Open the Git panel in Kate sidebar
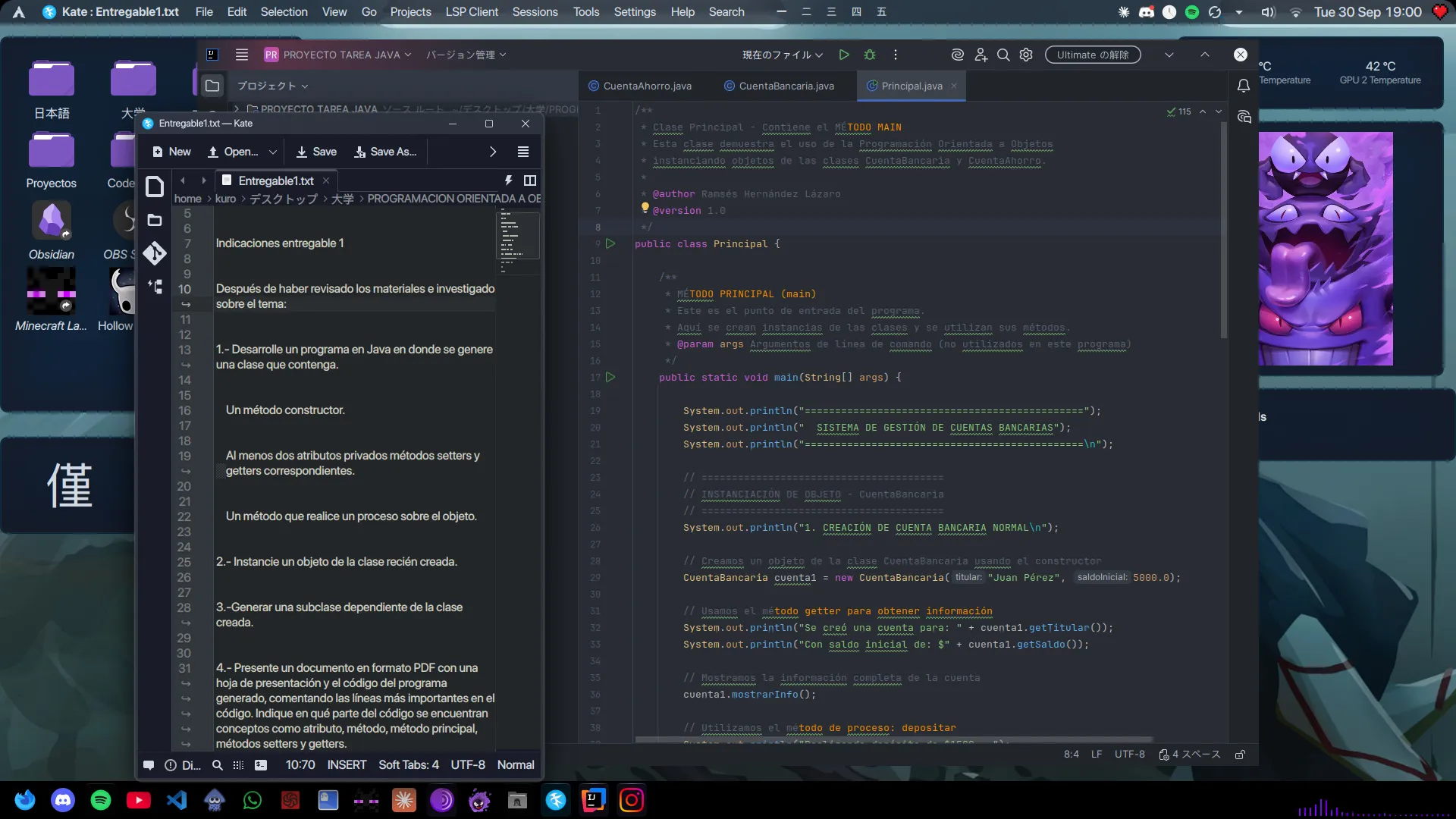 pyautogui.click(x=155, y=253)
